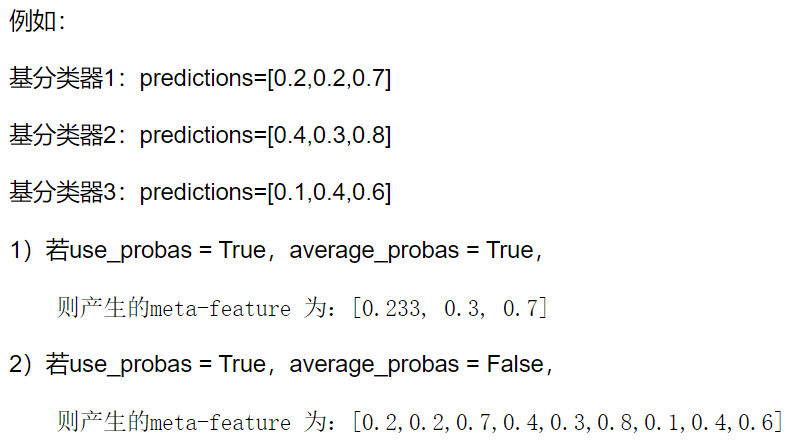Click the [0.233, 0.3, 0.7] result
This screenshot has width=793, height=448.
tap(450, 308)
